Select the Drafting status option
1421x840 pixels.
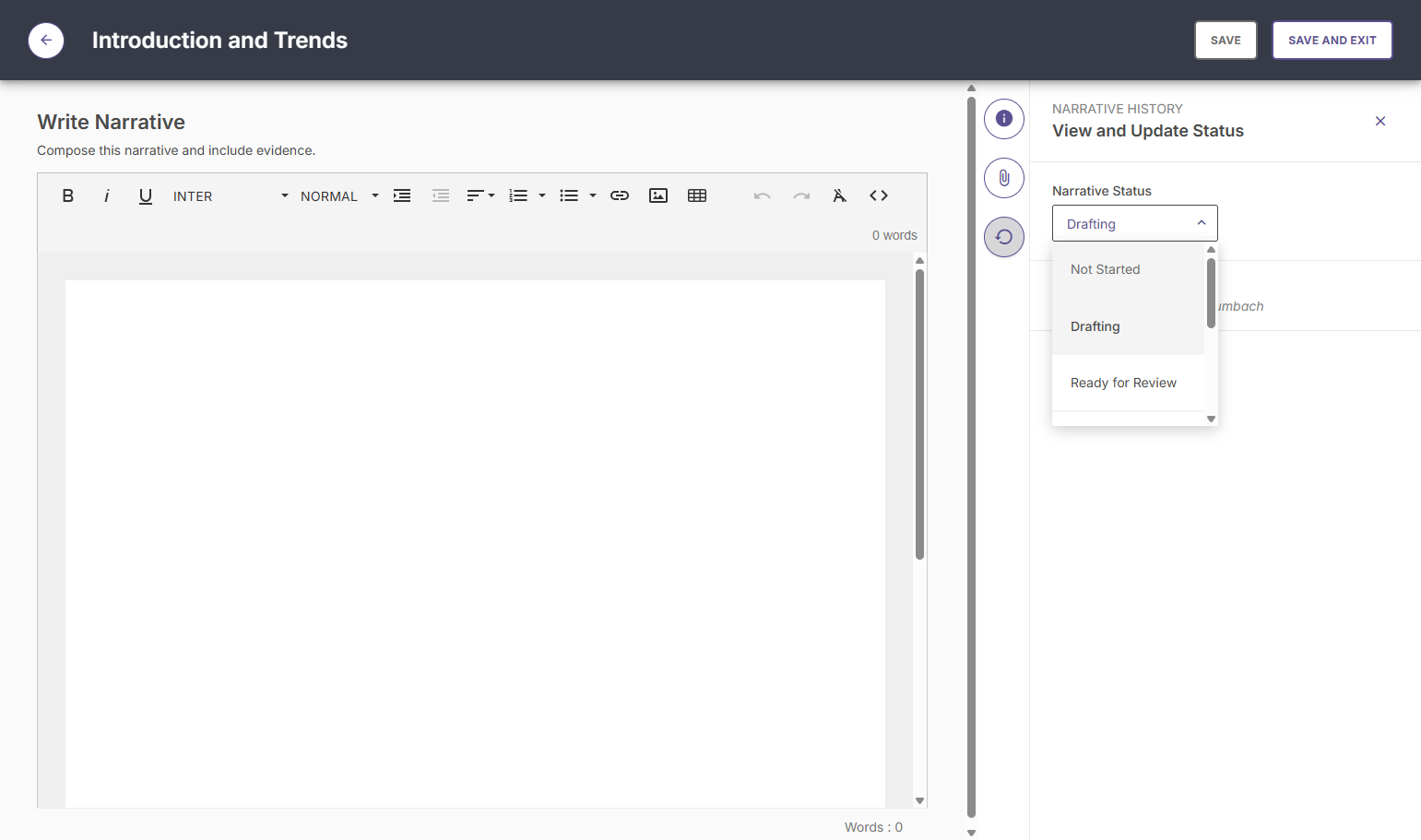(x=1128, y=326)
